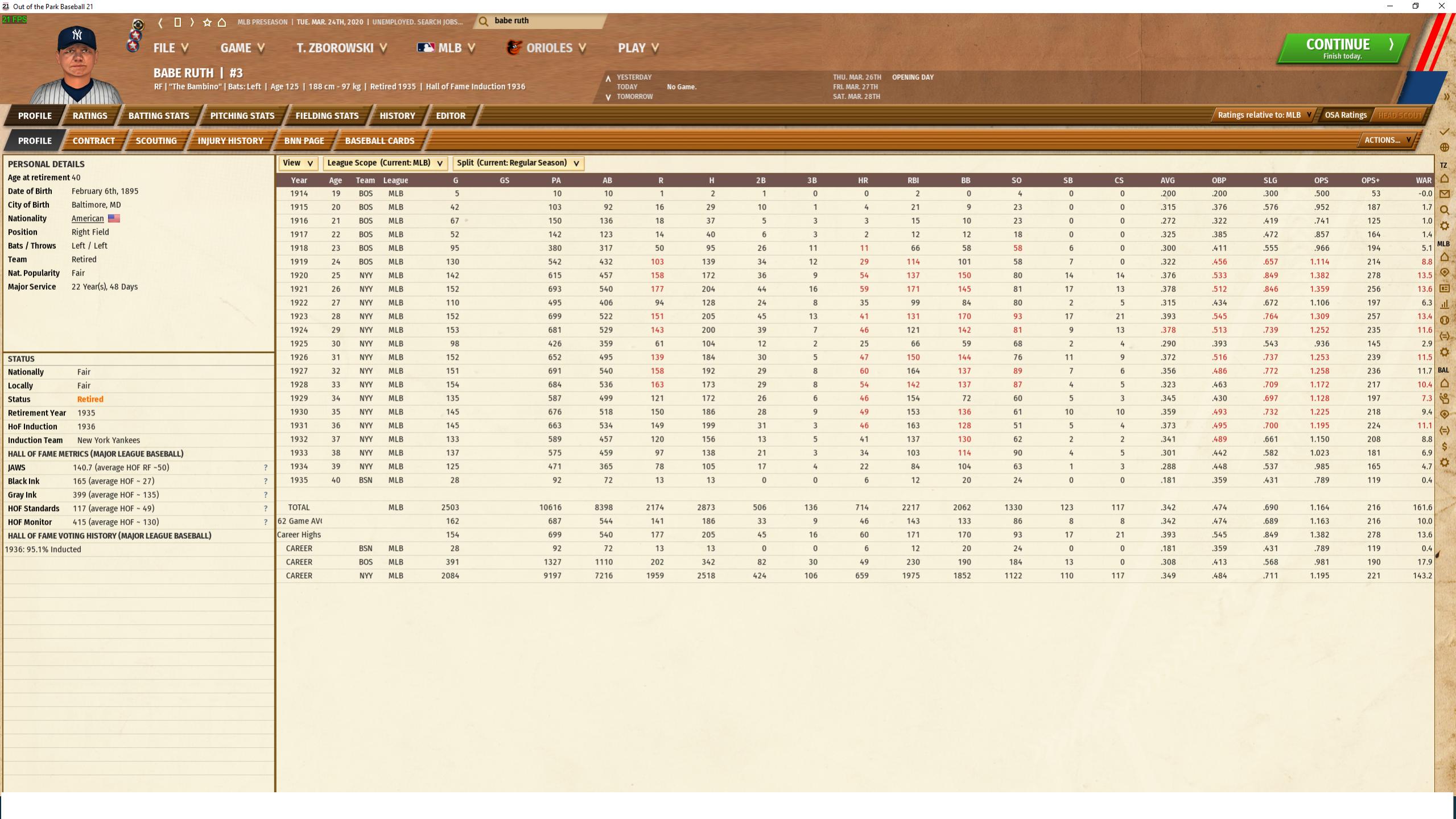The height and width of the screenshot is (819, 1456).
Task: Go to home screen via house icon
Action: (222, 22)
